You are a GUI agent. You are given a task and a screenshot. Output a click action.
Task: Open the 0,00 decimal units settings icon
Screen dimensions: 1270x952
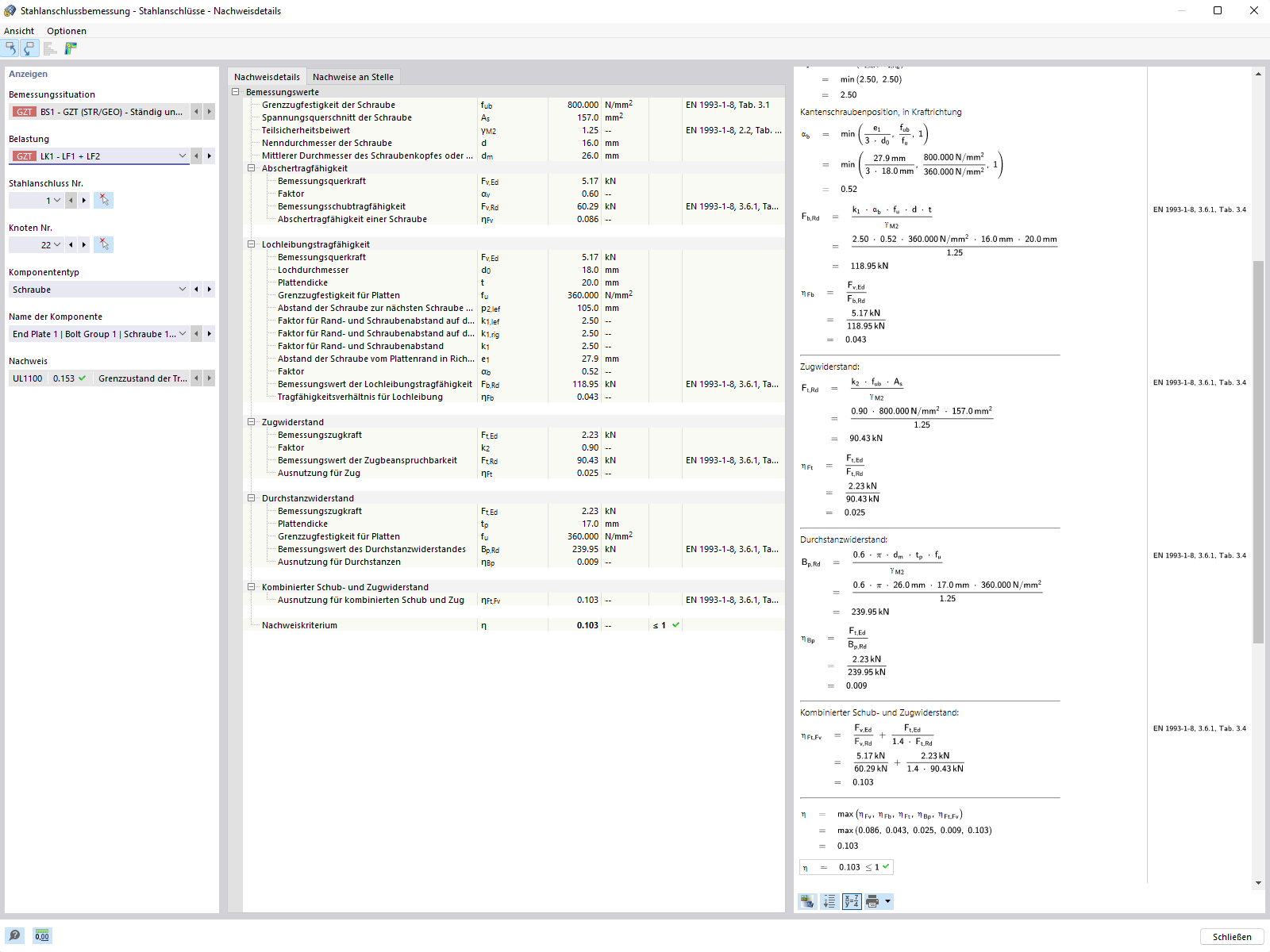coord(42,935)
